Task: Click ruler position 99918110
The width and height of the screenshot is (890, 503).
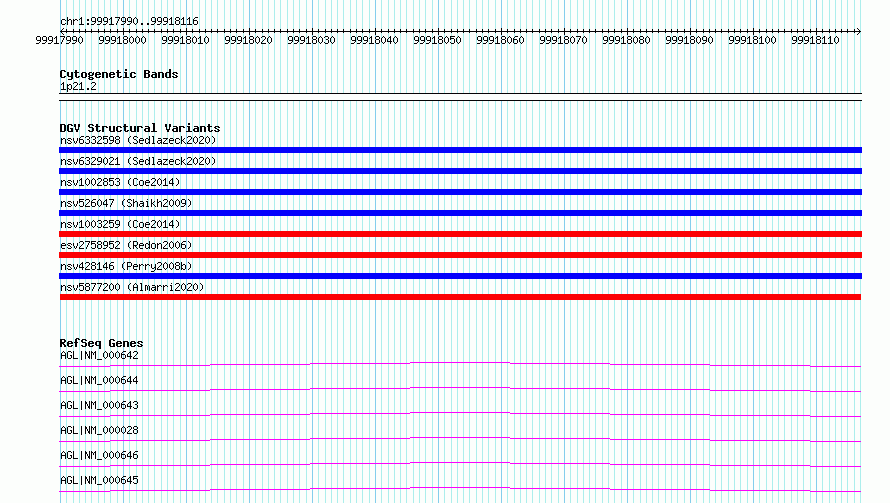Action: pyautogui.click(x=815, y=40)
